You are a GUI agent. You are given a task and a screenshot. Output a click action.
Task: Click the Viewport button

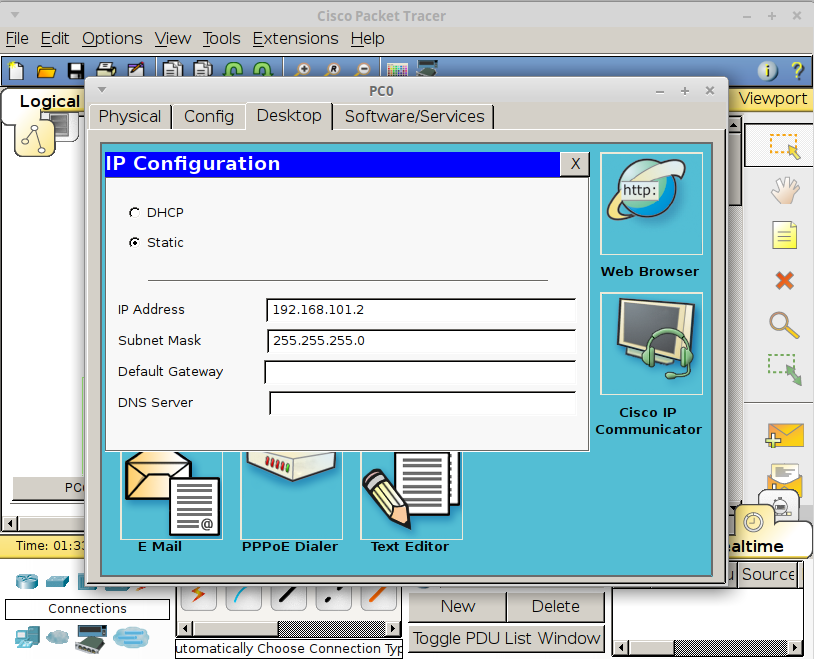[772, 99]
